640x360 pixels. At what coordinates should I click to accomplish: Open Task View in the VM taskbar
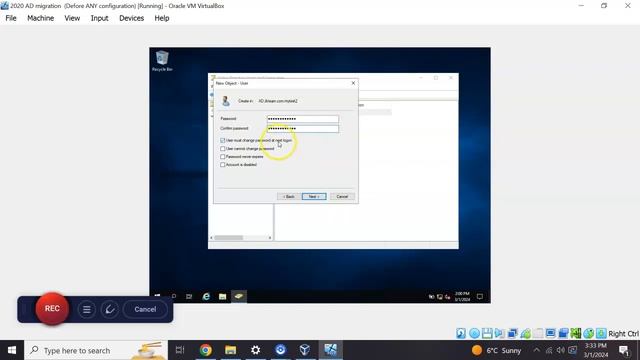(x=189, y=296)
